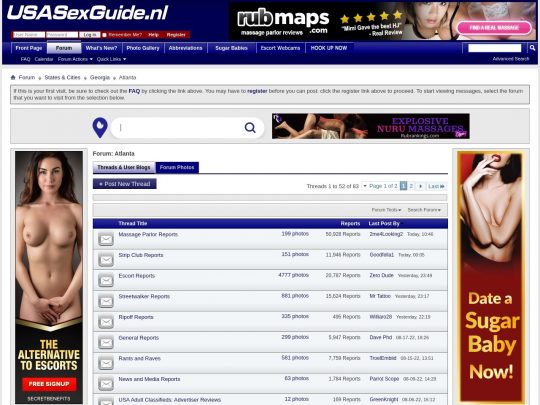Open the Strip Club Reports thread
The image size is (540, 405).
[x=141, y=255]
